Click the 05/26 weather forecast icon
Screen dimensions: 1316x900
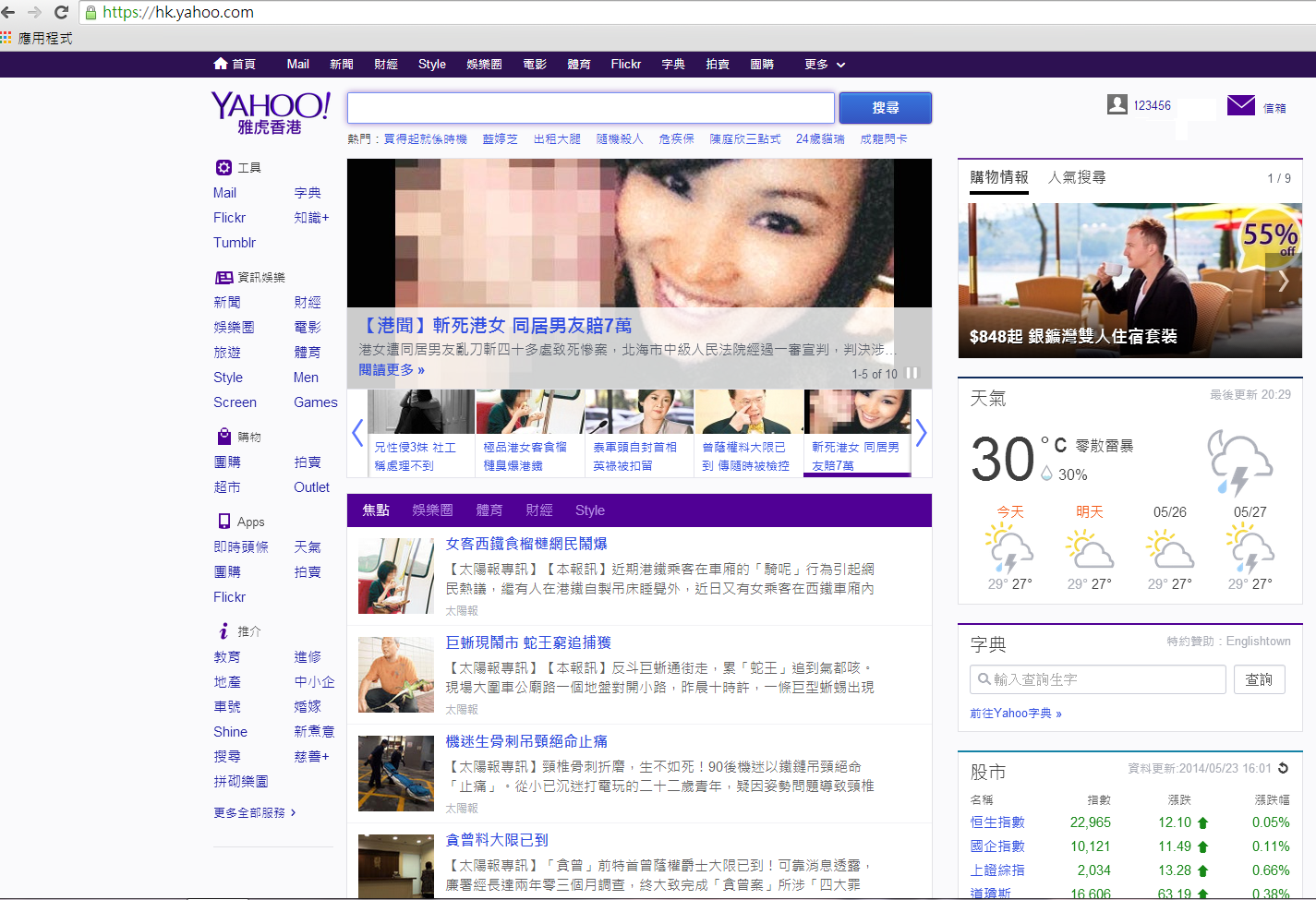(x=1170, y=548)
